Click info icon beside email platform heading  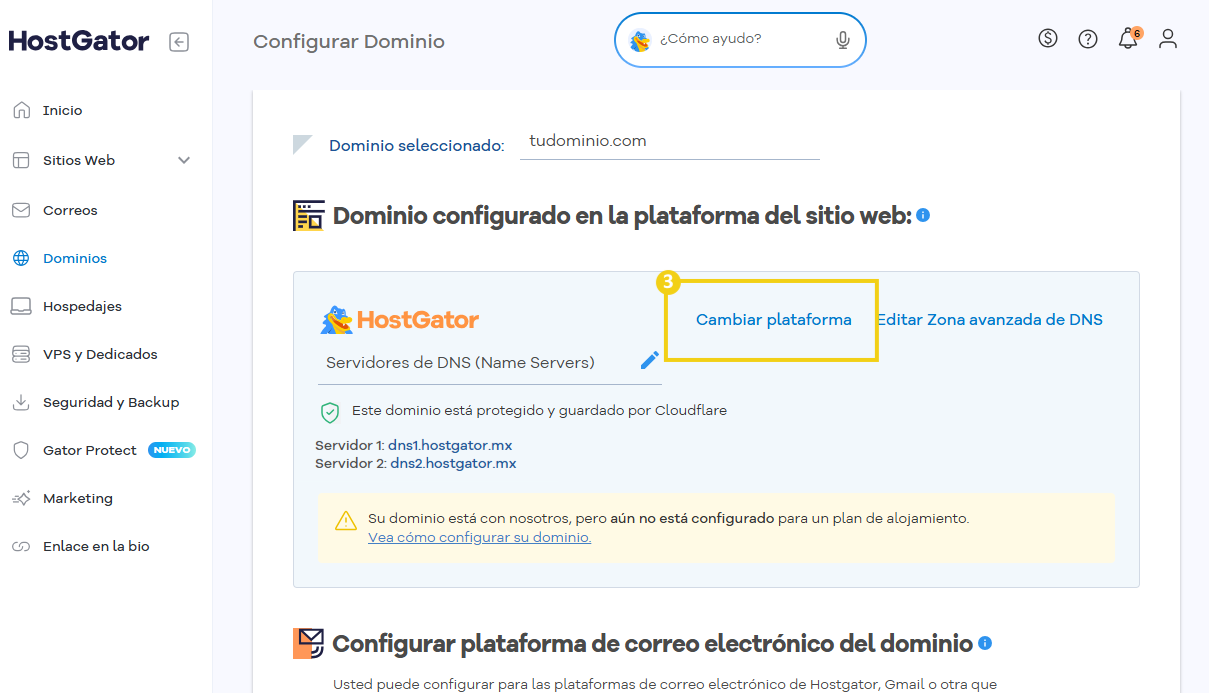(985, 643)
